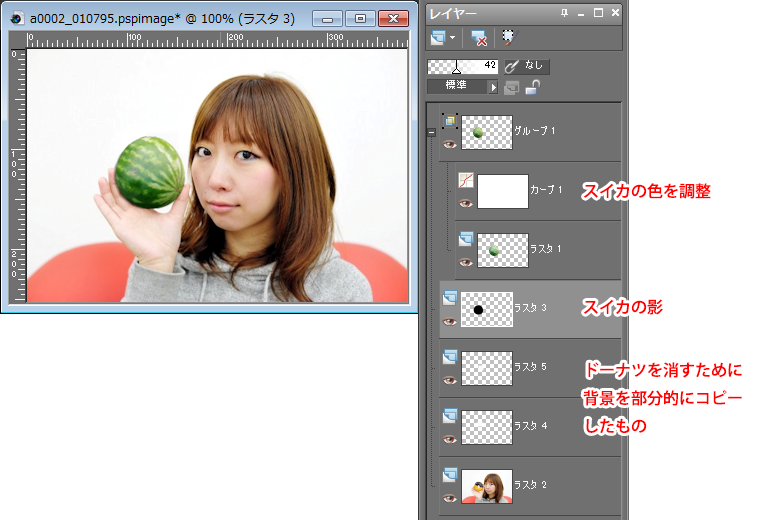This screenshot has height=520, width=770.
Task: Hide the グループ 1 layer group
Action: pos(450,144)
